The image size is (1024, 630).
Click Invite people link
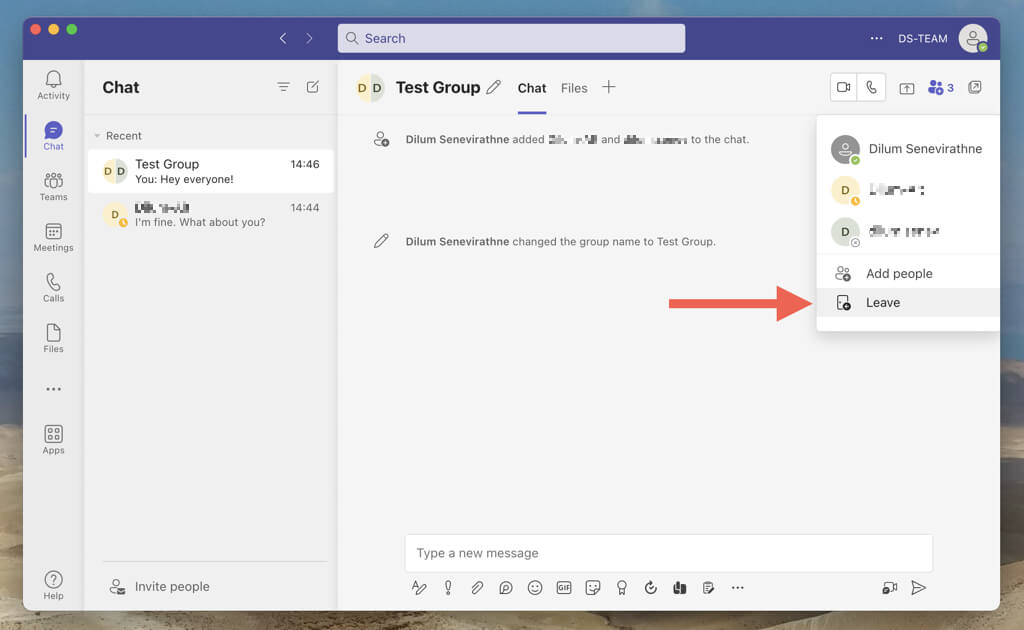click(x=172, y=586)
